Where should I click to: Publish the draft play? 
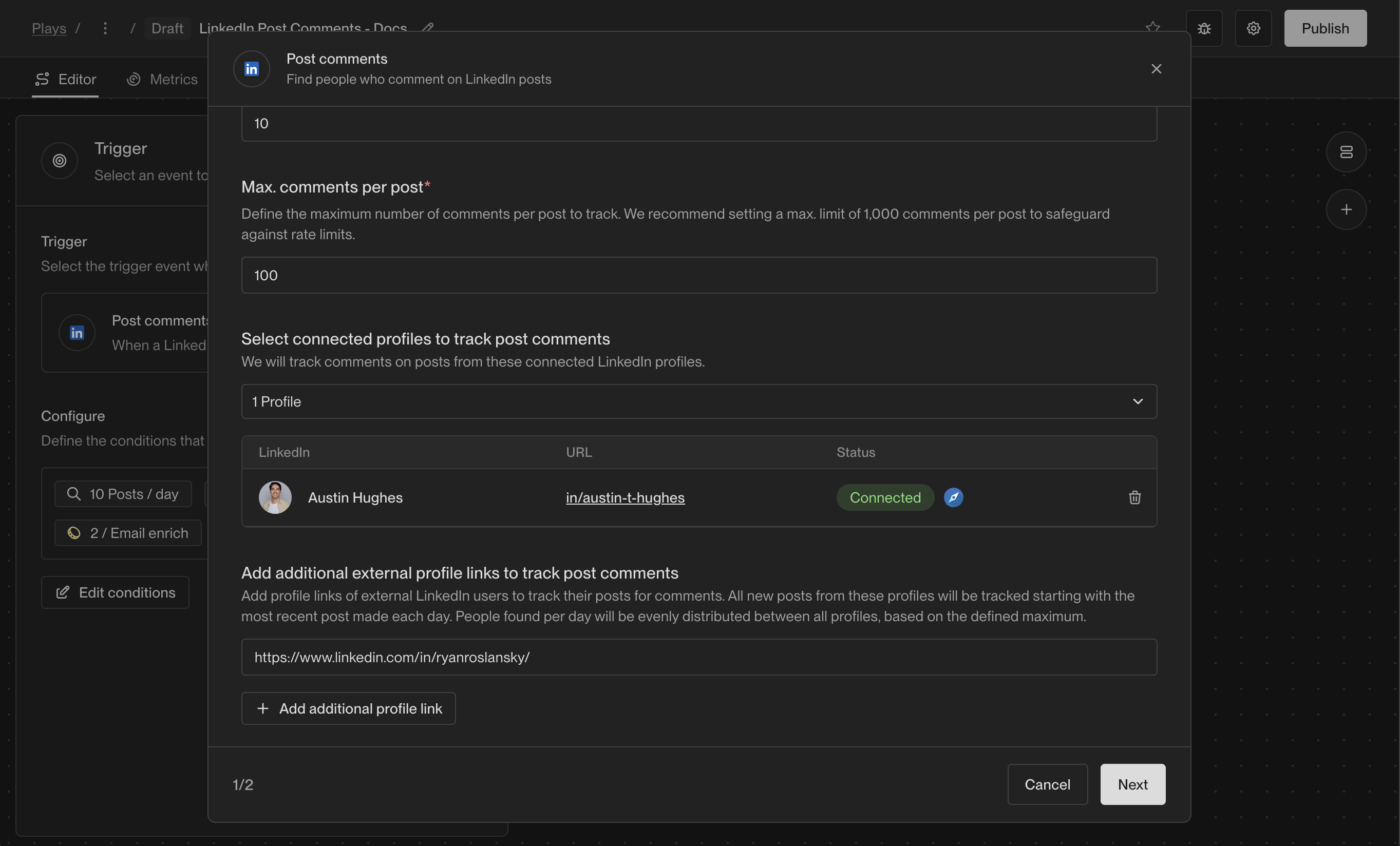1325,28
